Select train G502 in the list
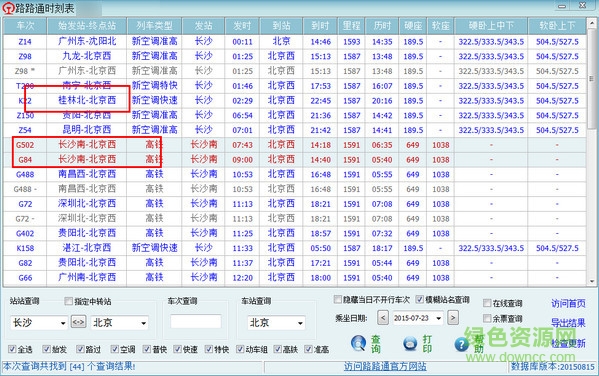Screen dimensions: 599x376 (x=295, y=145)
